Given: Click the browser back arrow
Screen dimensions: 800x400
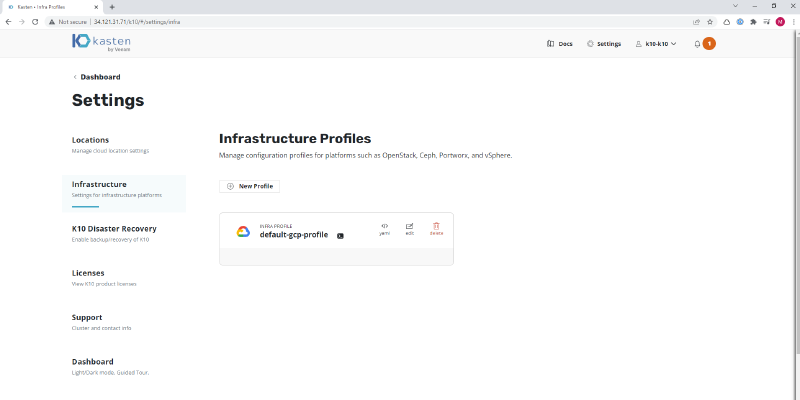Looking at the screenshot, I should pos(8,22).
